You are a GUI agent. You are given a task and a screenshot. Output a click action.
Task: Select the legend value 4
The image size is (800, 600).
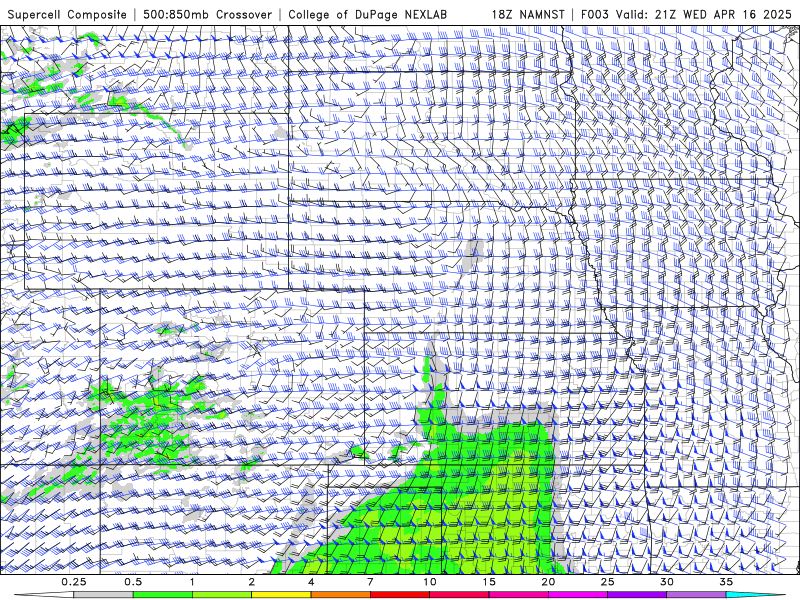311,582
